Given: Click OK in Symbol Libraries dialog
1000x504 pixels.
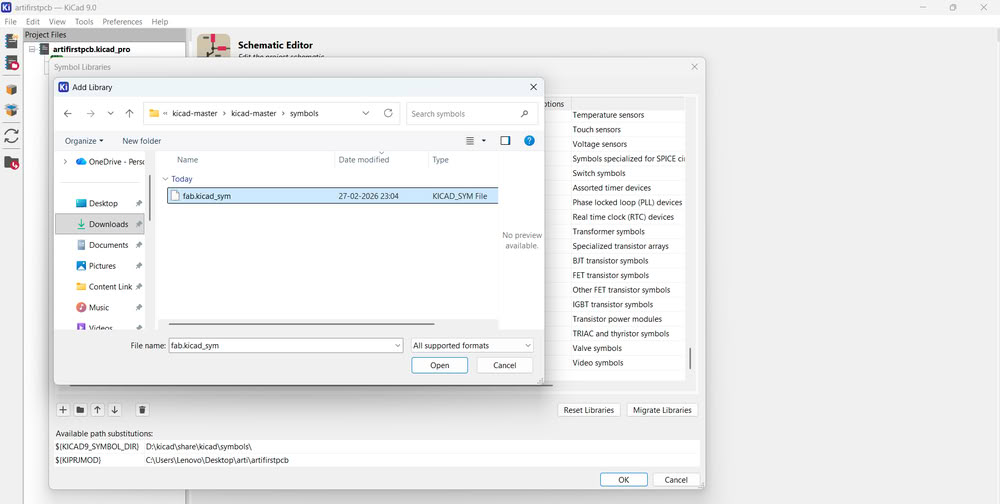Looking at the screenshot, I should 624,479.
